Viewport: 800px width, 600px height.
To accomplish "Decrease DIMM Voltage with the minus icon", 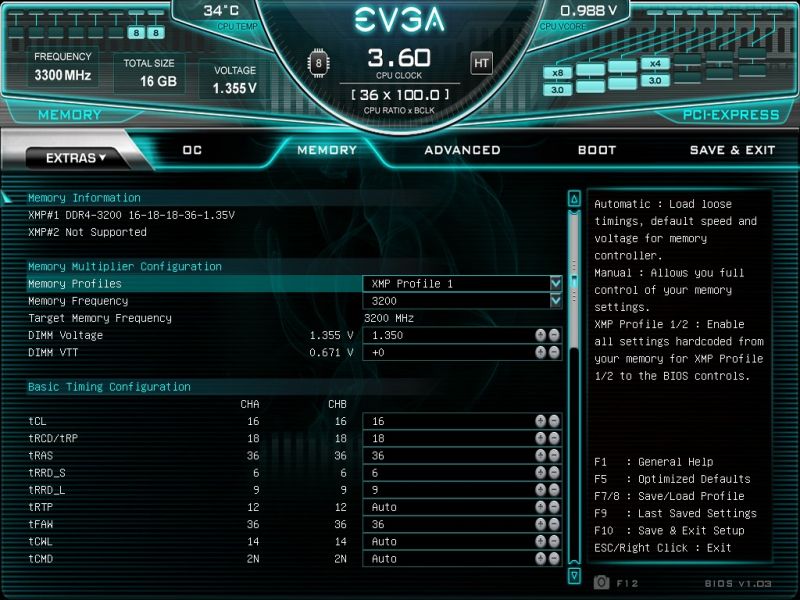I will tap(554, 335).
